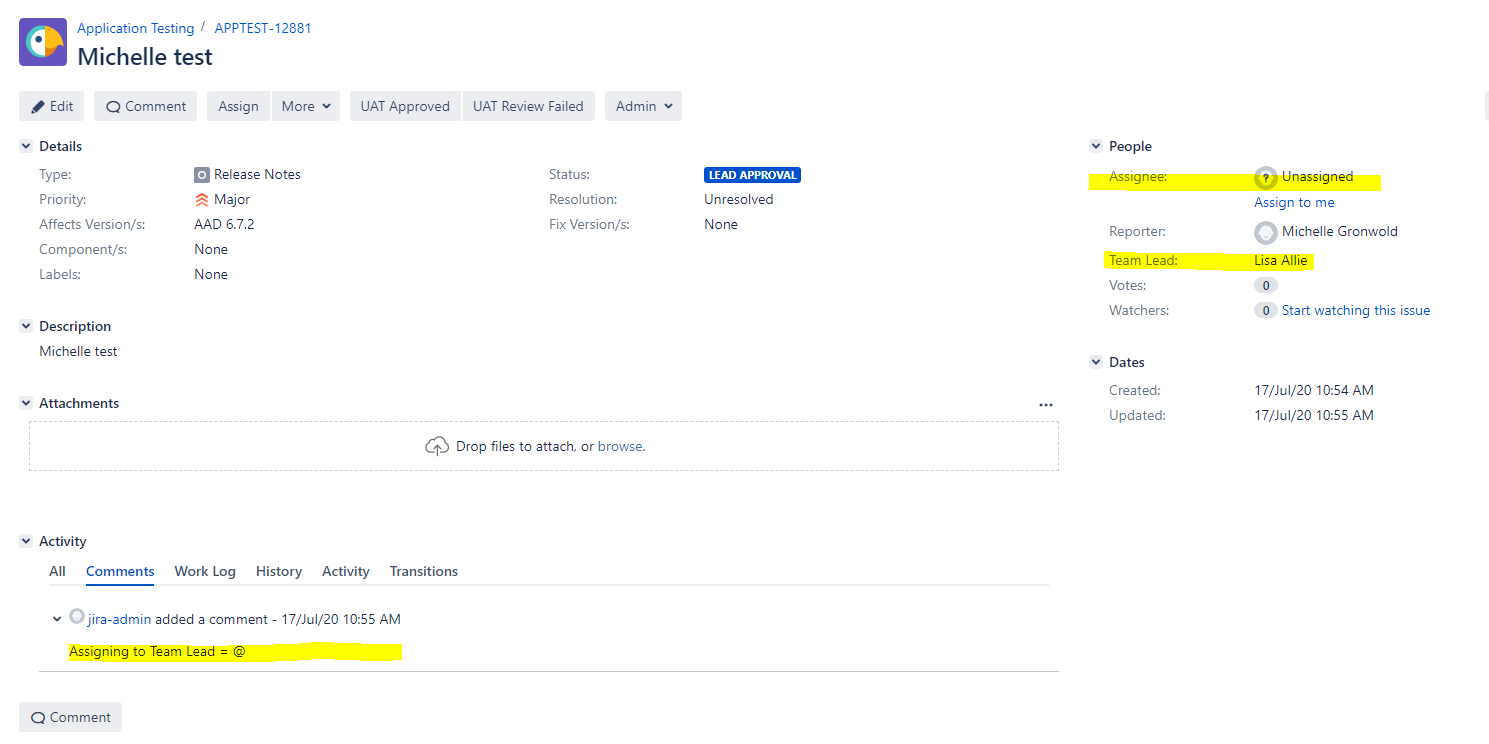Switch to the All activity tab
The image size is (1489, 744).
(x=57, y=572)
